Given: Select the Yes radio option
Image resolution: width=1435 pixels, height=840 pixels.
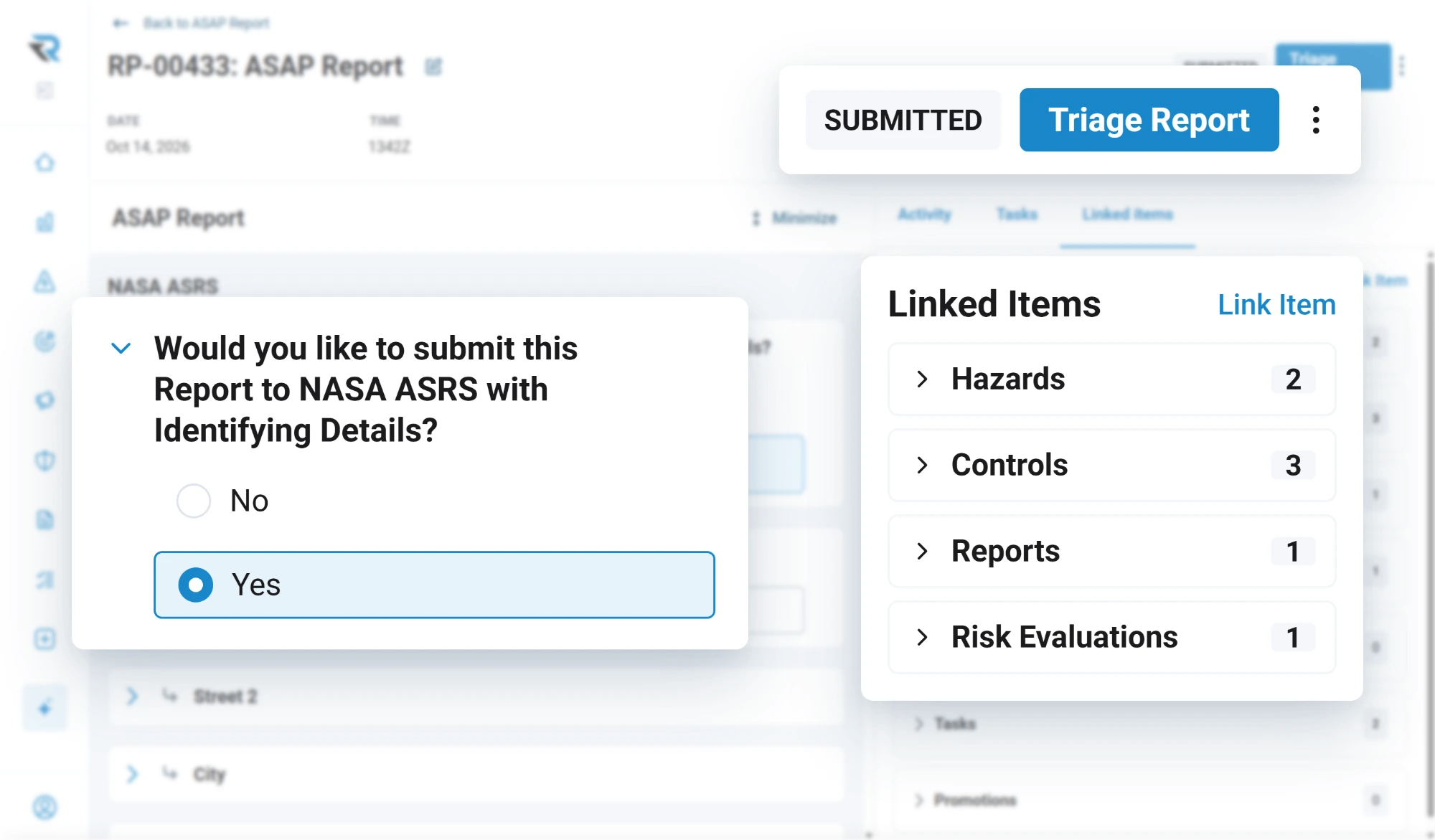Looking at the screenshot, I should pyautogui.click(x=434, y=585).
